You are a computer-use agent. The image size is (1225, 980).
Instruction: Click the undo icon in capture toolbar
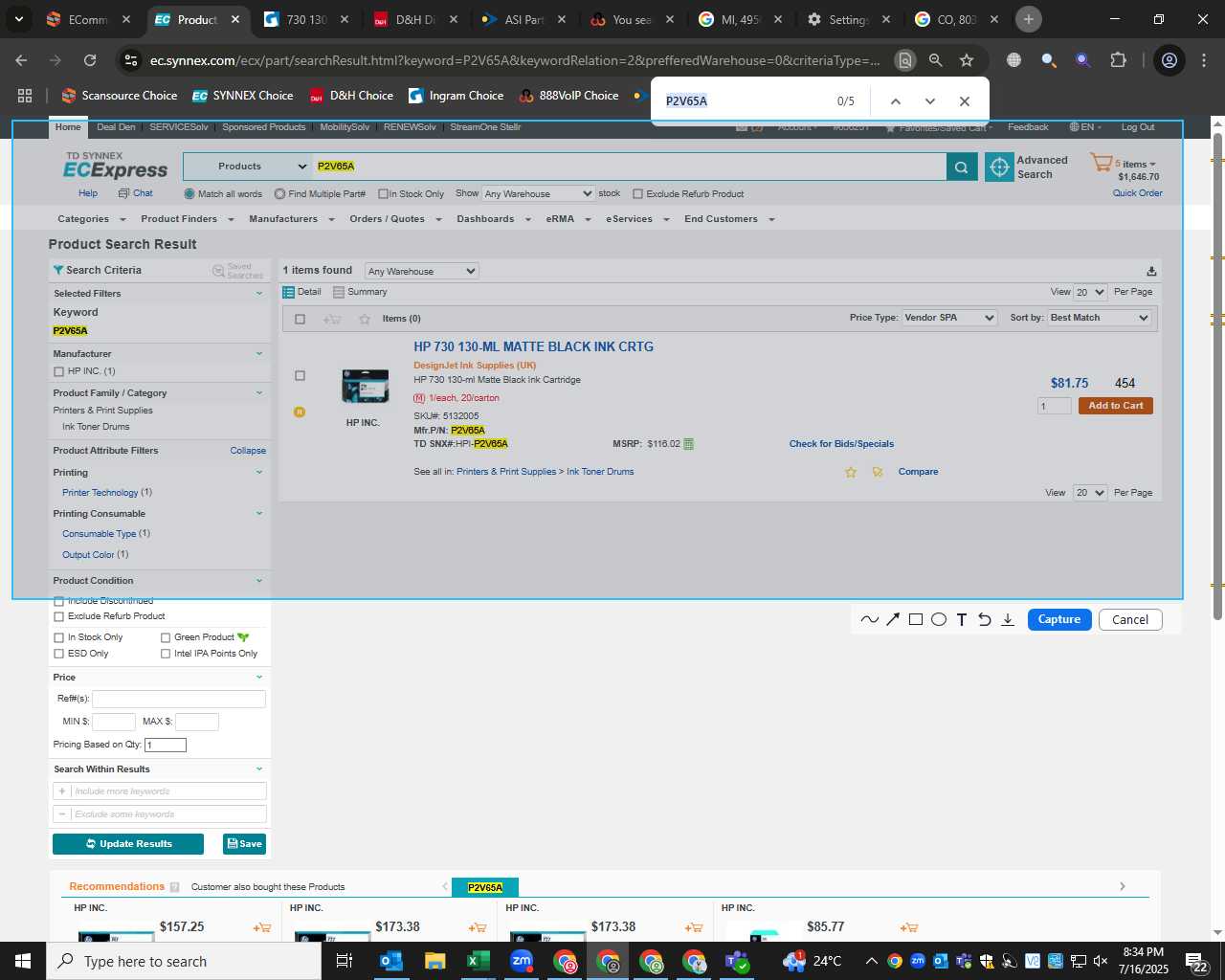point(985,619)
